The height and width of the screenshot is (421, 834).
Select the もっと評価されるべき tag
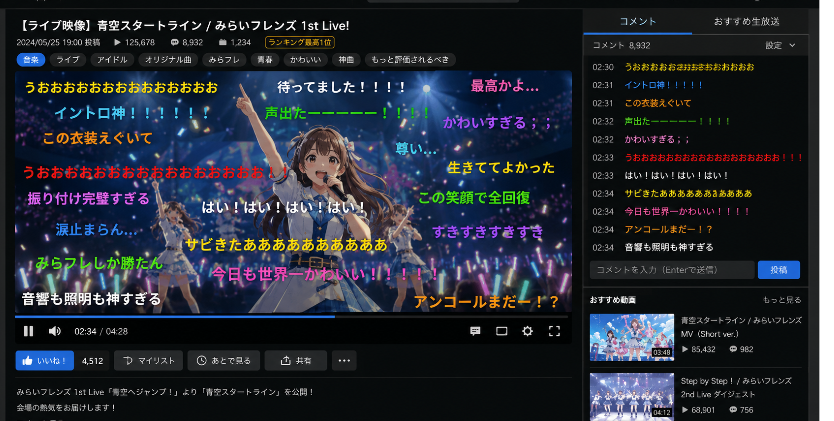410,60
